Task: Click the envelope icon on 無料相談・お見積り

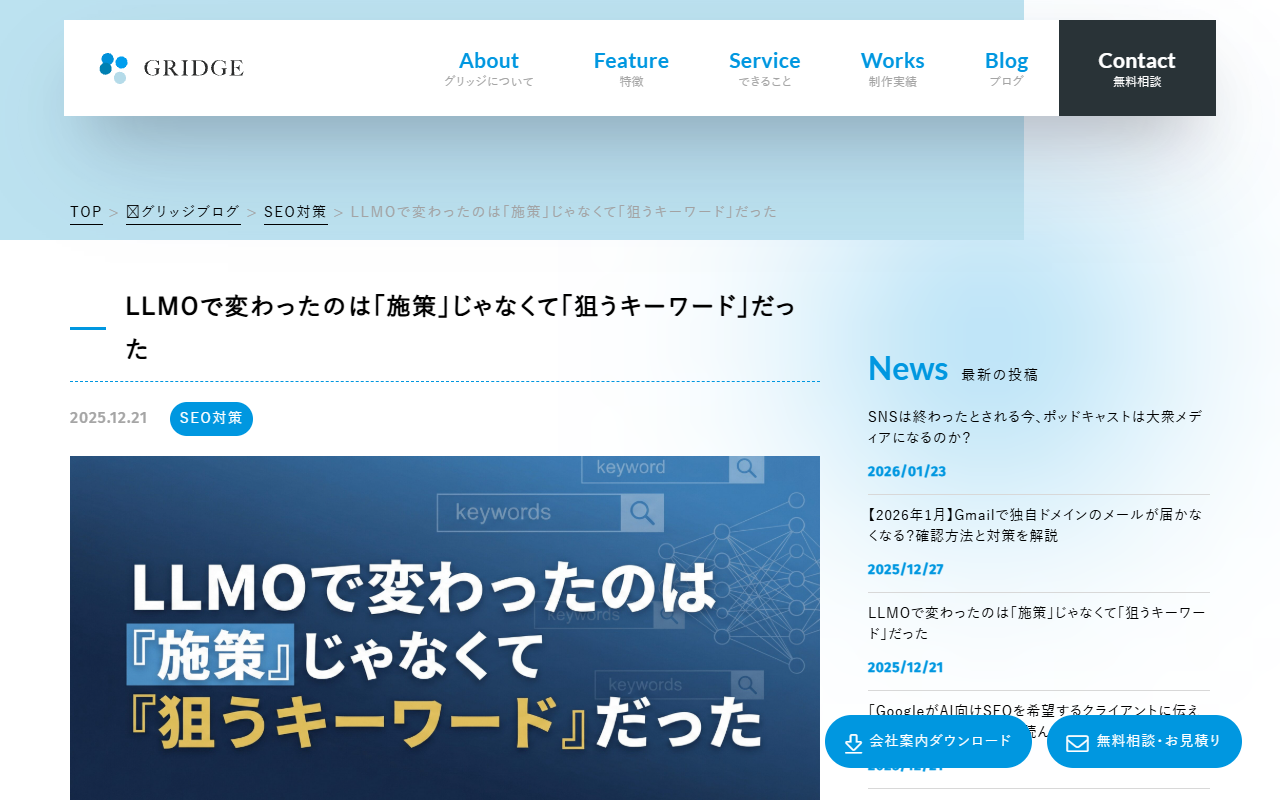Action: [x=1077, y=743]
